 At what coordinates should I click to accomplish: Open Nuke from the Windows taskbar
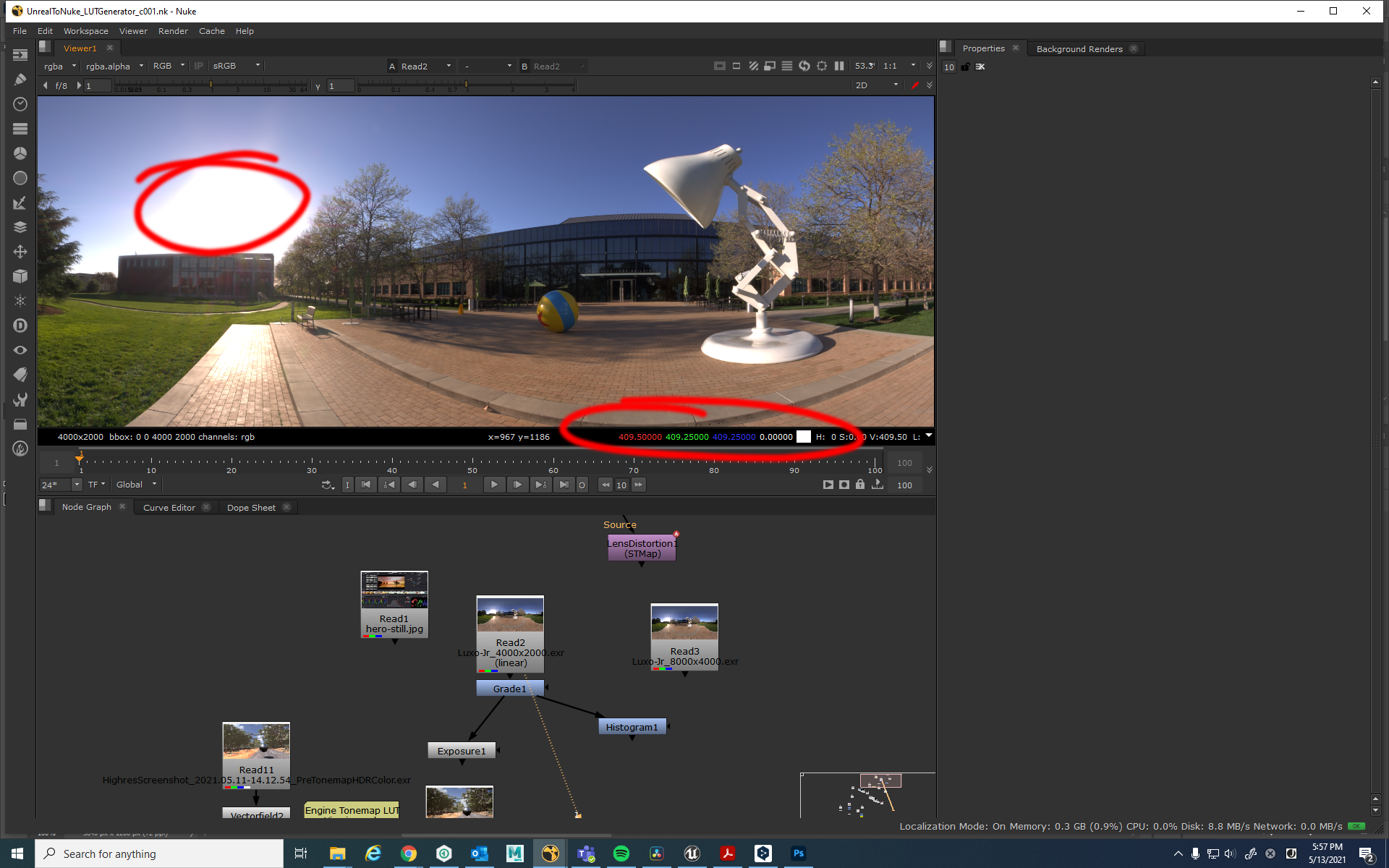551,854
